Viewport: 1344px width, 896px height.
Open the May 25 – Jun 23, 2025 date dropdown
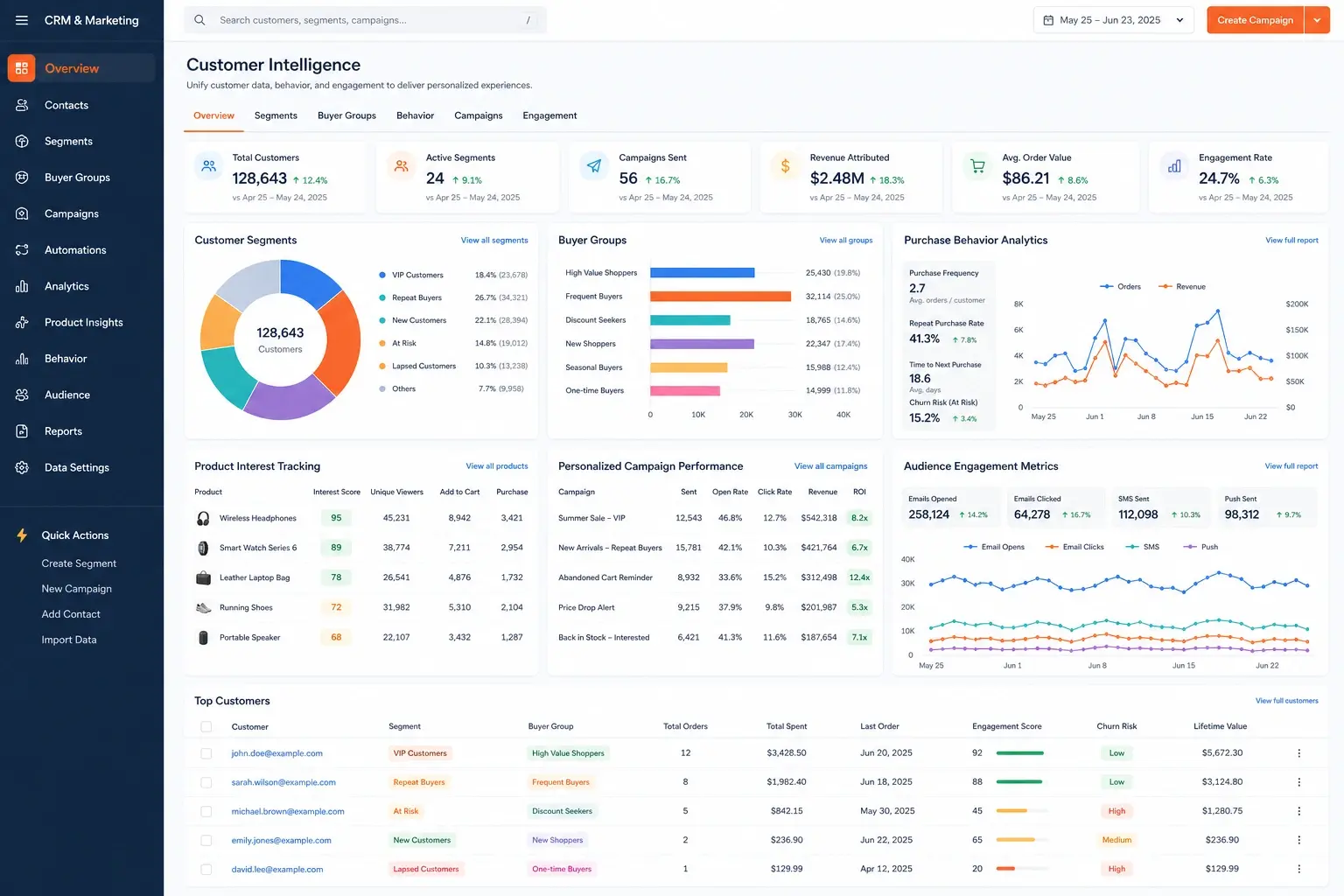(x=1113, y=20)
